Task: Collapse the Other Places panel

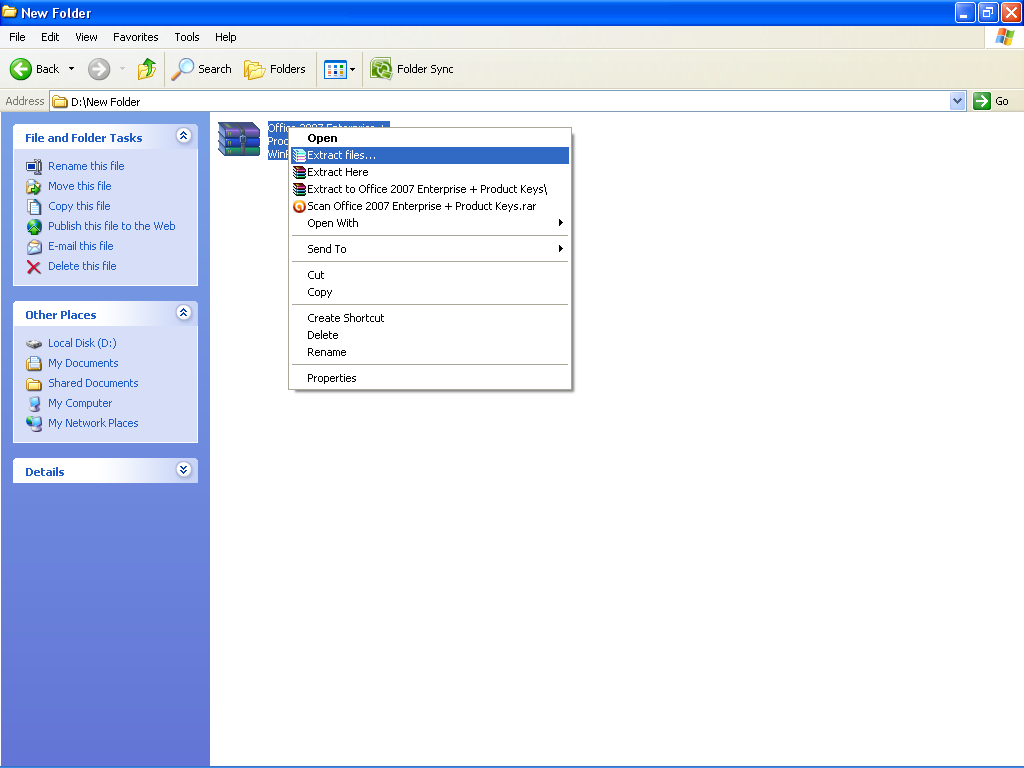Action: (x=183, y=312)
